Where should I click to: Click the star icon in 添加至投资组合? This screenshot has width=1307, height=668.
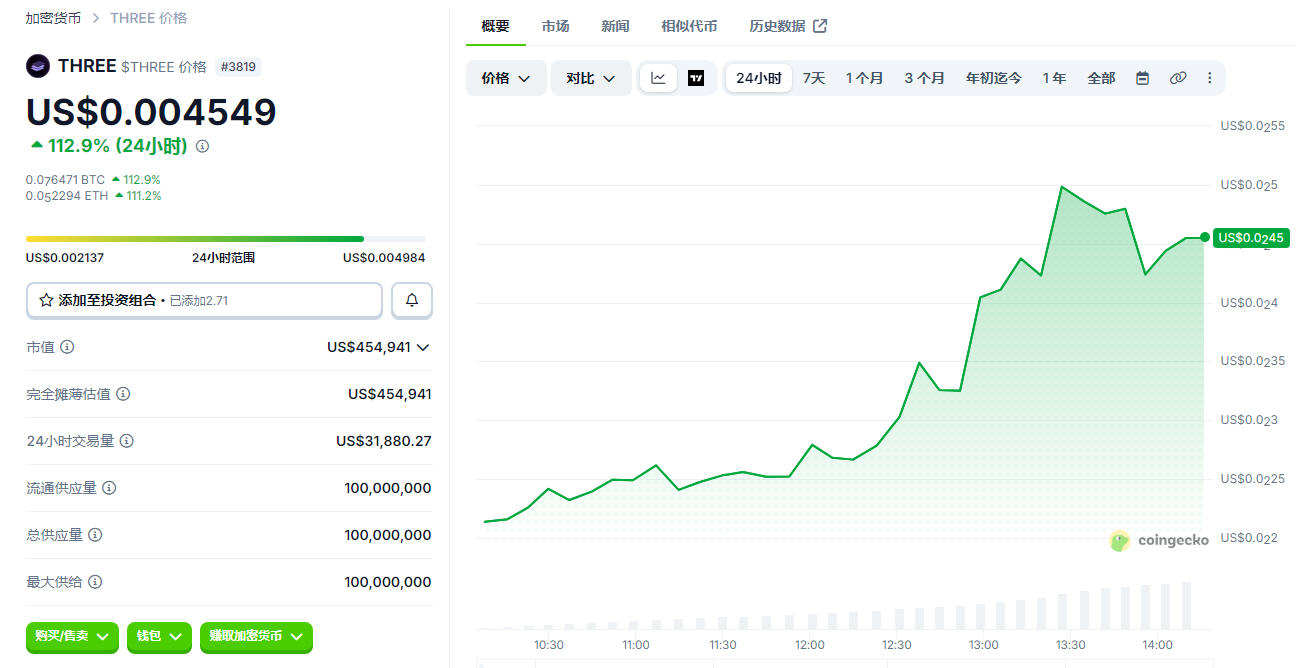tap(46, 300)
